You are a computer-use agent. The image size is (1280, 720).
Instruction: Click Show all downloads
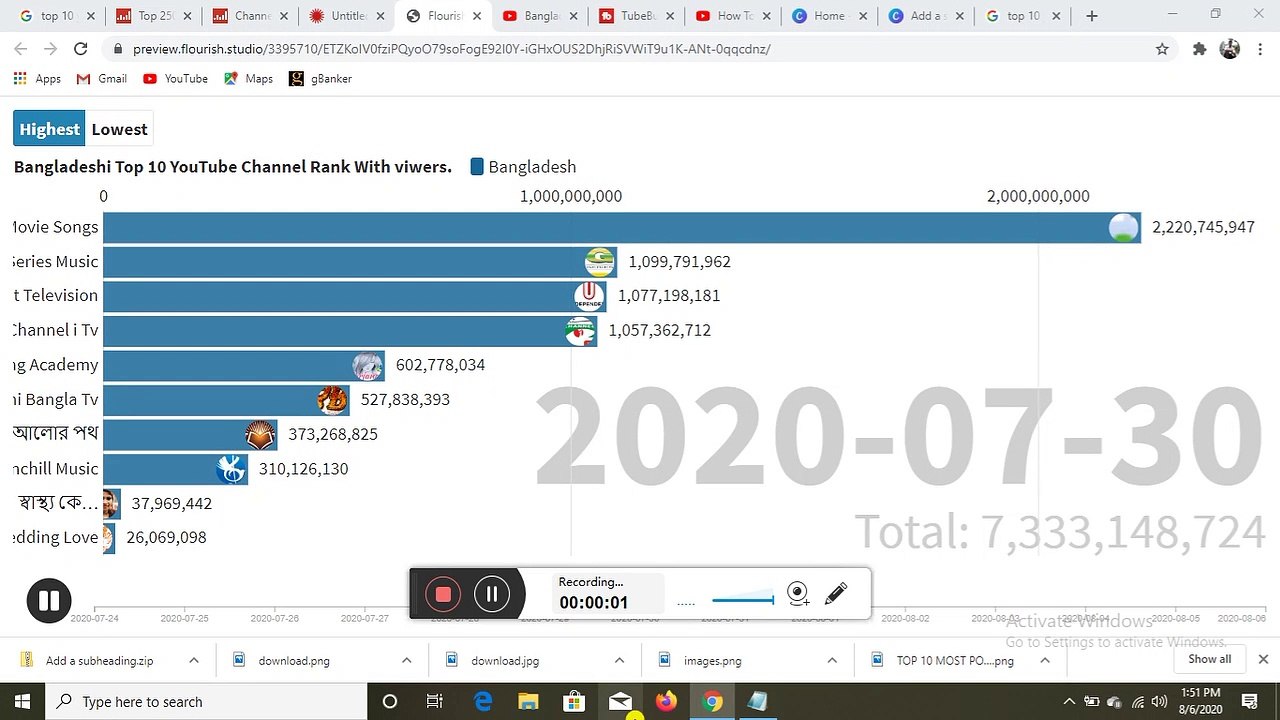pos(1209,659)
